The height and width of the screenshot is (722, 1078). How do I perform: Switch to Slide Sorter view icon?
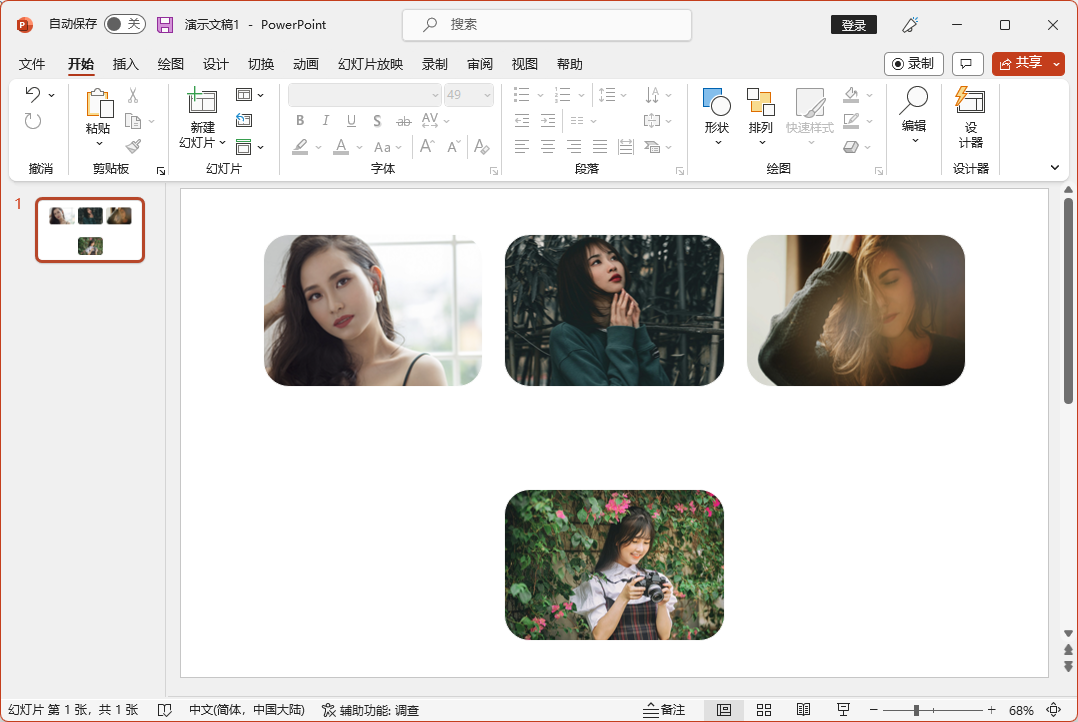pos(764,710)
